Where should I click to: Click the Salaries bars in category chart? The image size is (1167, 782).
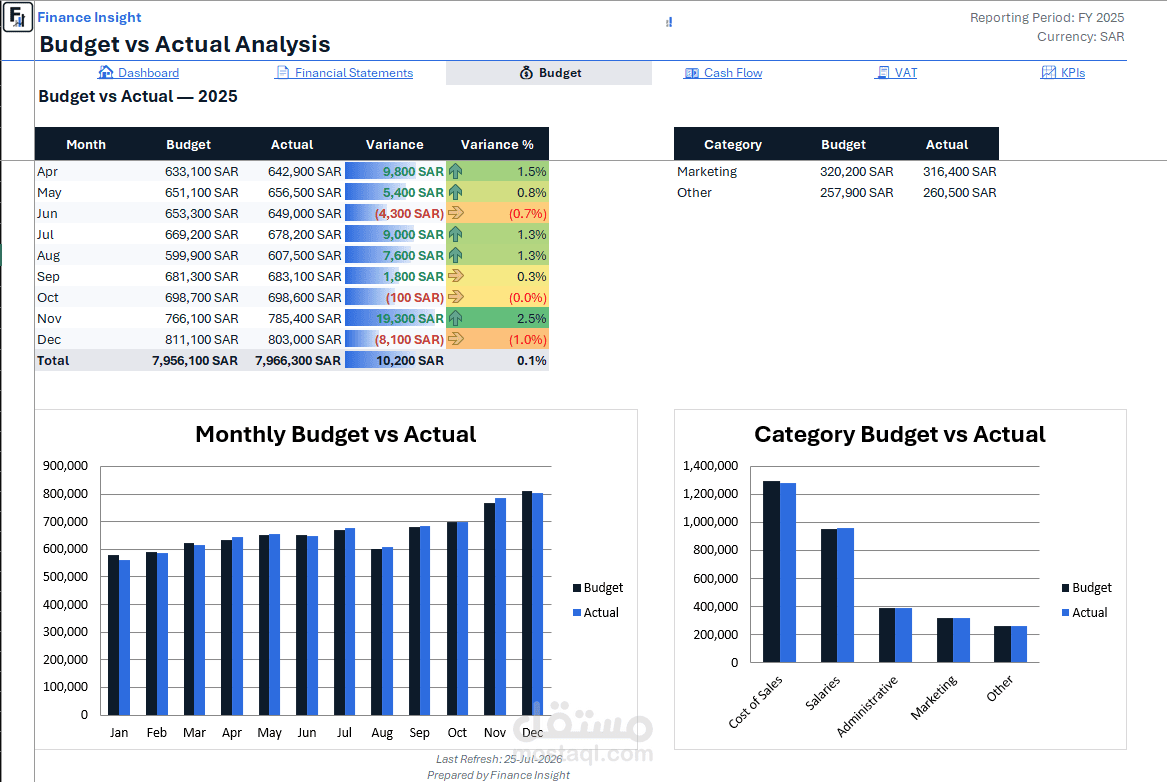pos(837,595)
